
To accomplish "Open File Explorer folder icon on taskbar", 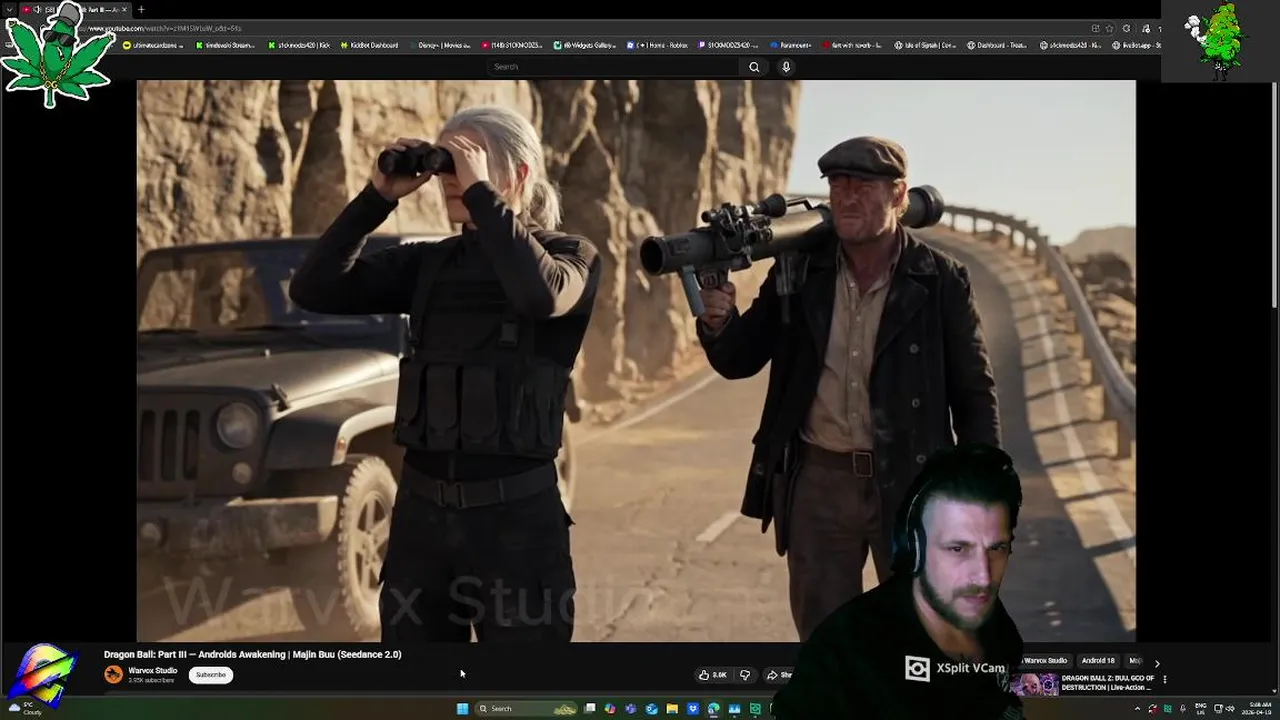I will 672,709.
